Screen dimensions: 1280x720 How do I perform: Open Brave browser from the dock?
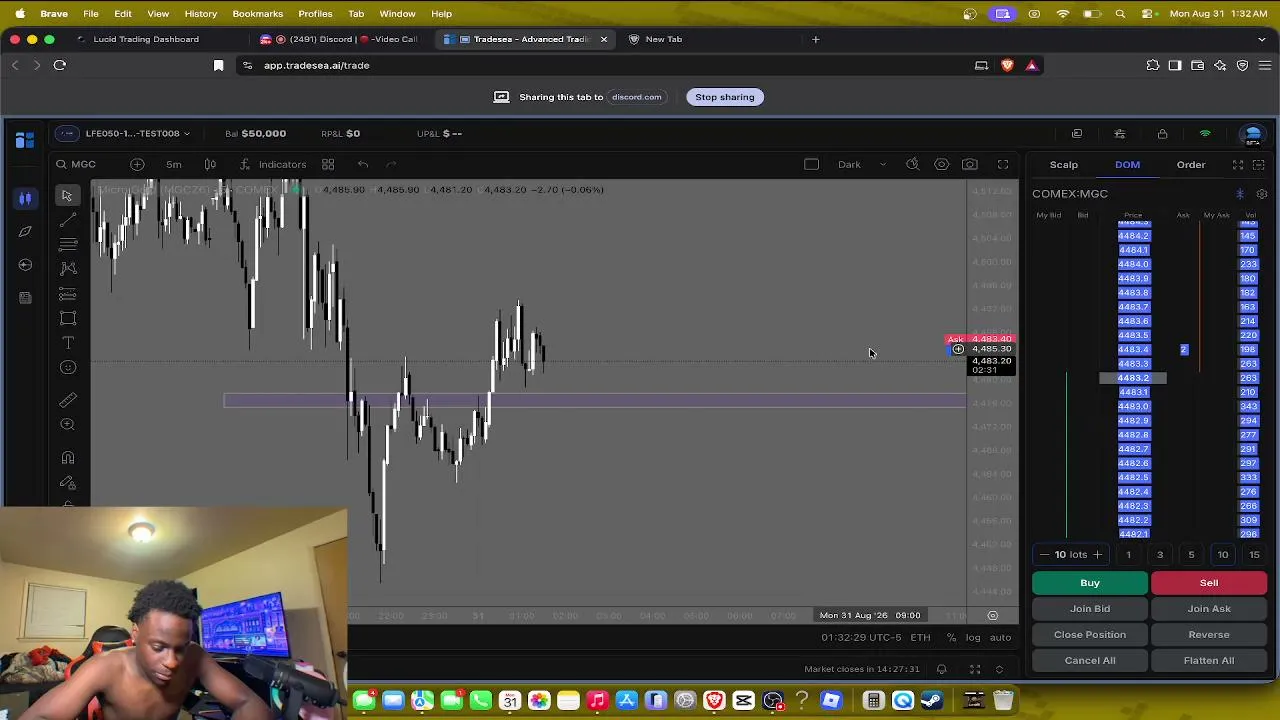click(714, 700)
